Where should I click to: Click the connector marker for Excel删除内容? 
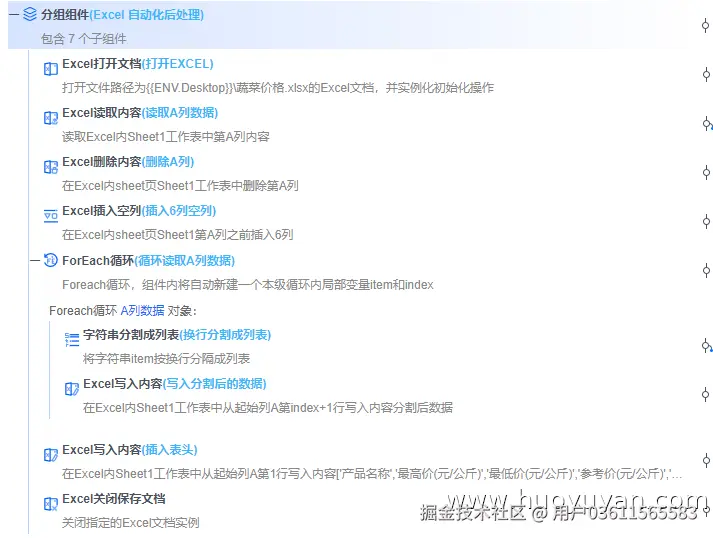(x=706, y=172)
